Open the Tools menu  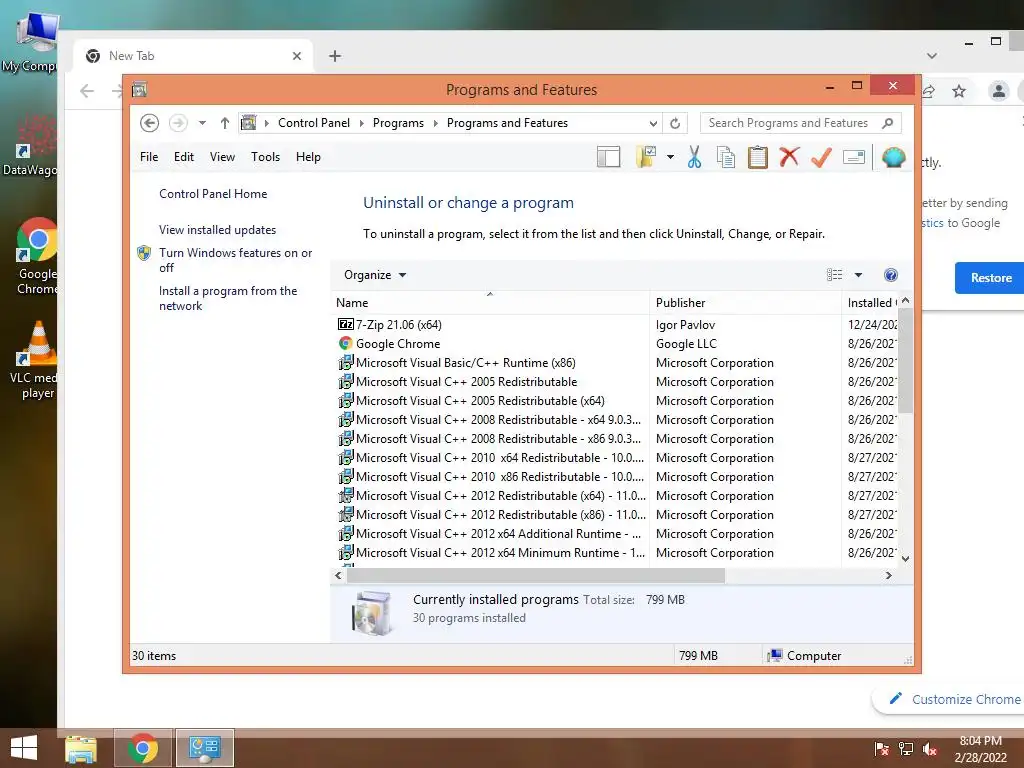265,157
